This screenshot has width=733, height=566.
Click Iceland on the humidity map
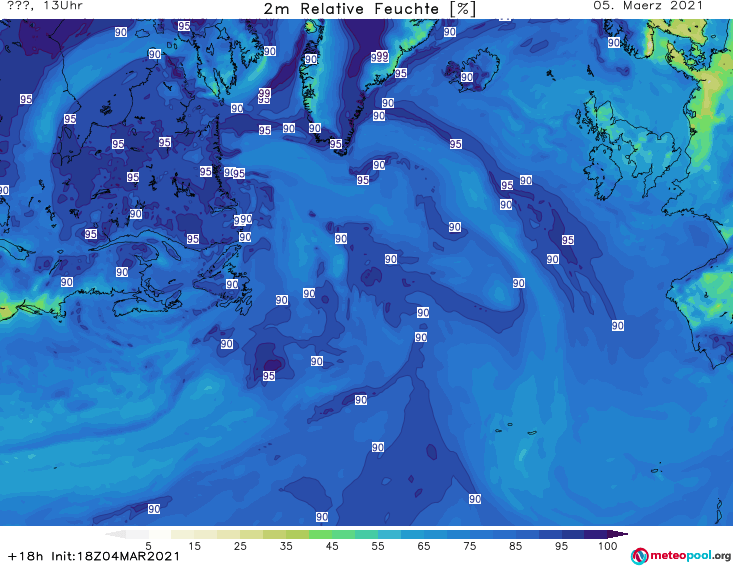pos(472,70)
